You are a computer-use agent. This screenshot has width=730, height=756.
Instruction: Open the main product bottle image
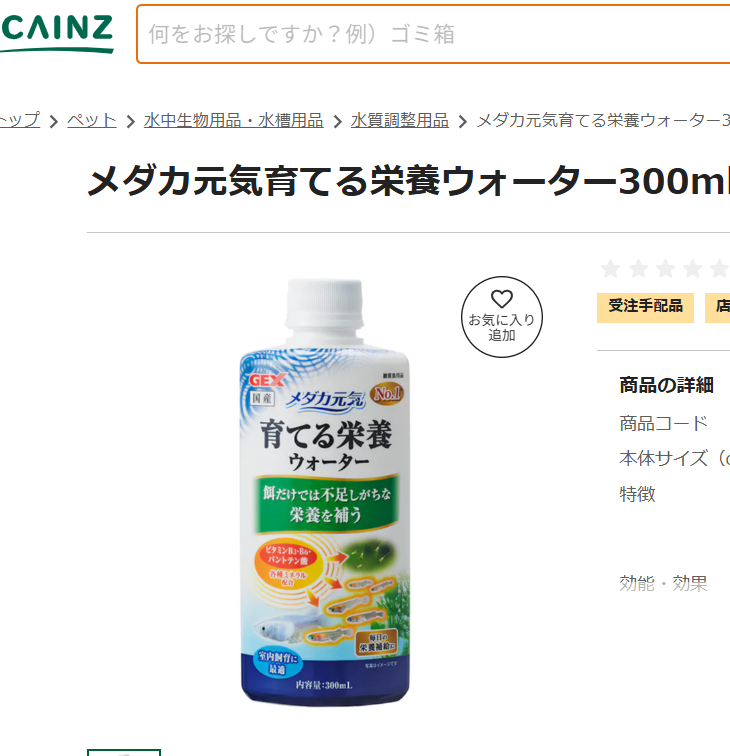coord(325,492)
